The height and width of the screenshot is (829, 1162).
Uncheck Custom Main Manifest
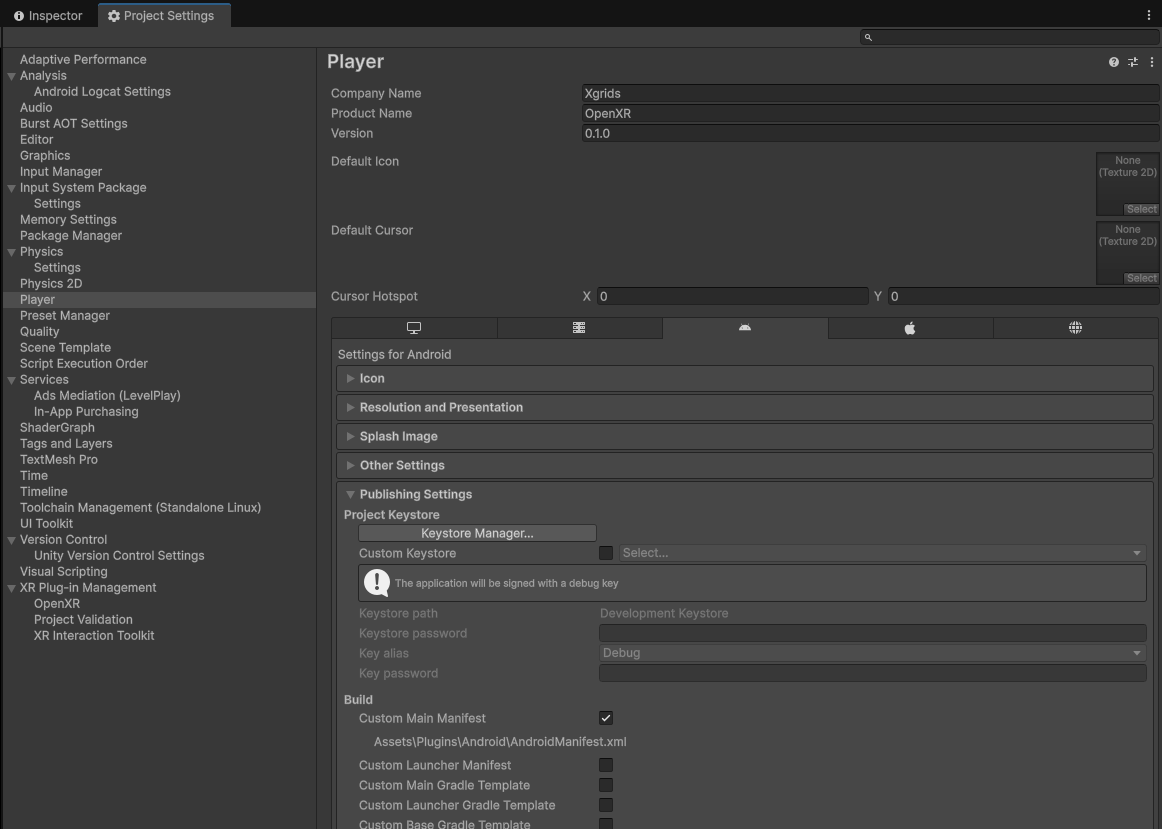click(605, 718)
